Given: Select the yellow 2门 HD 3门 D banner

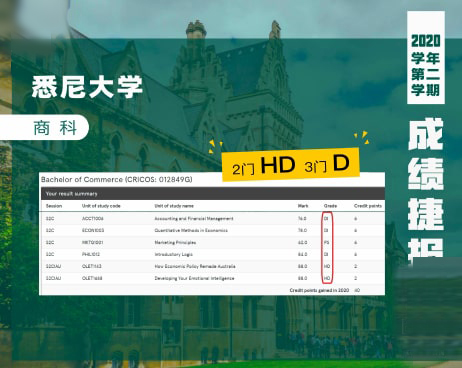Looking at the screenshot, I should 291,165.
